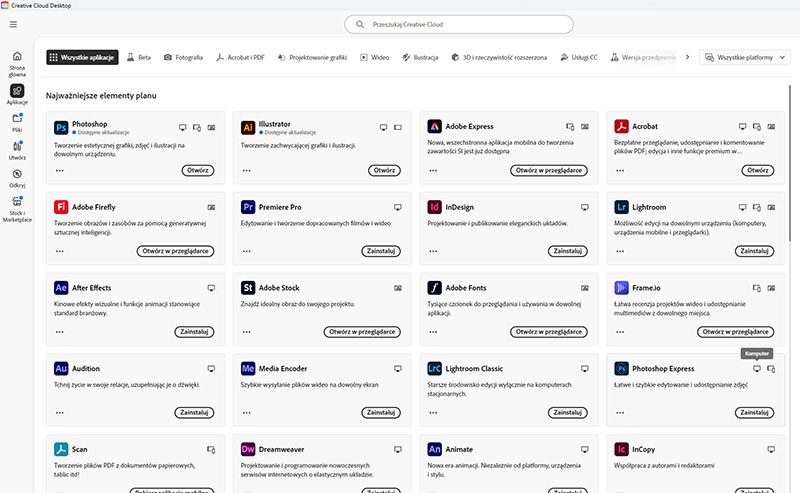This screenshot has width=800, height=493.
Task: Install Lightroom with Zainstaluj
Action: (755, 251)
